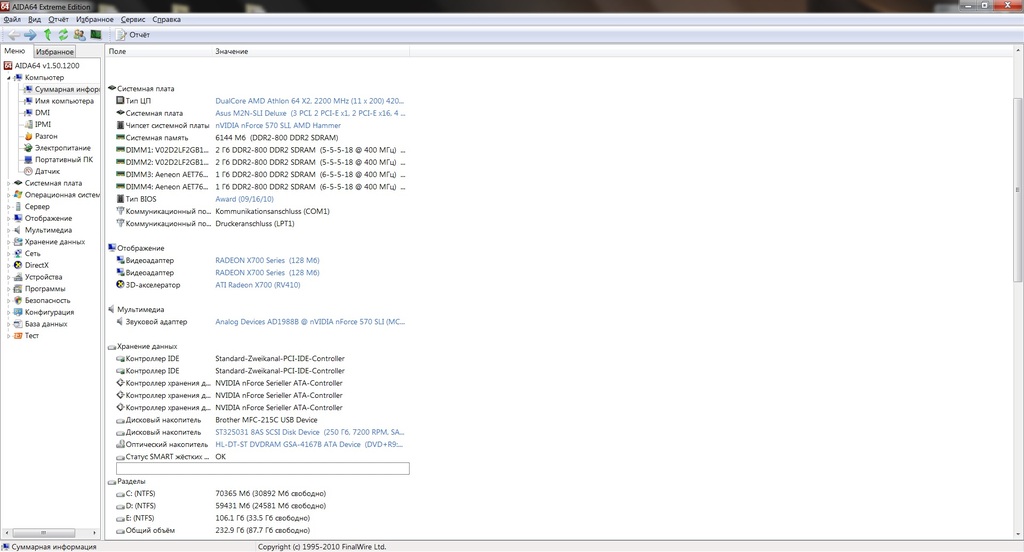Select the Устройства tree icon

pyautogui.click(x=18, y=277)
